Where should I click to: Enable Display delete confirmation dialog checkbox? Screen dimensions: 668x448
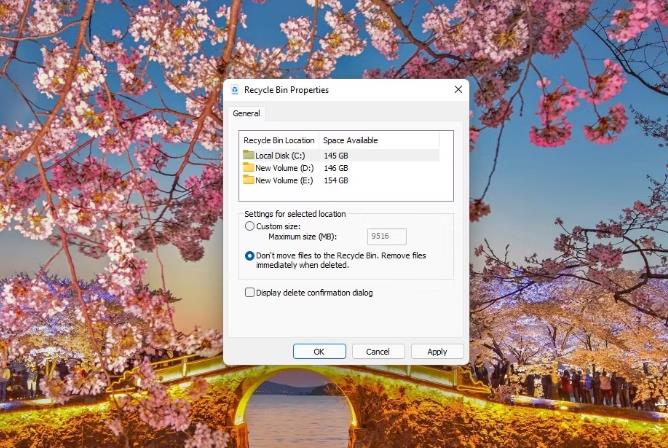tap(250, 292)
